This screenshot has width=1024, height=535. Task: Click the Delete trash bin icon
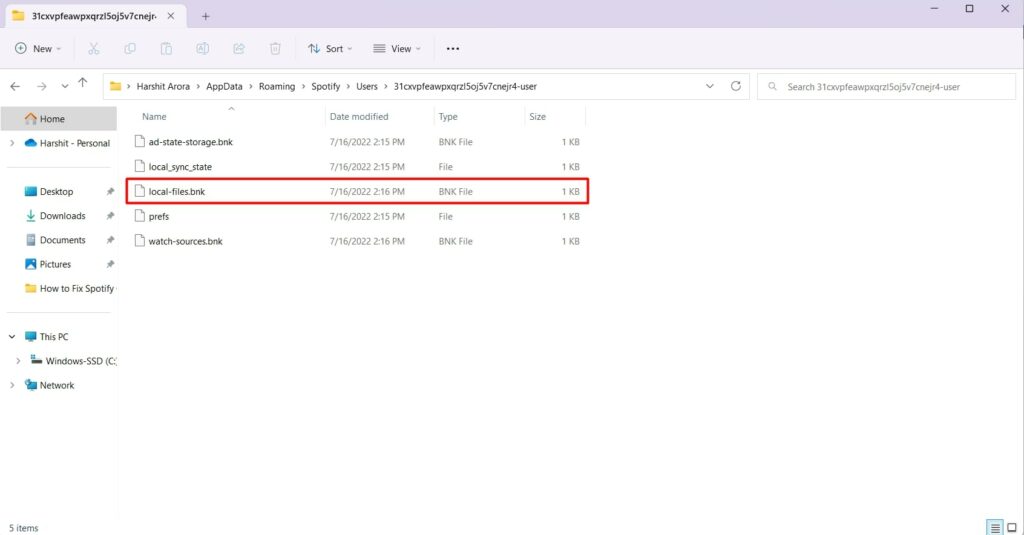[275, 48]
